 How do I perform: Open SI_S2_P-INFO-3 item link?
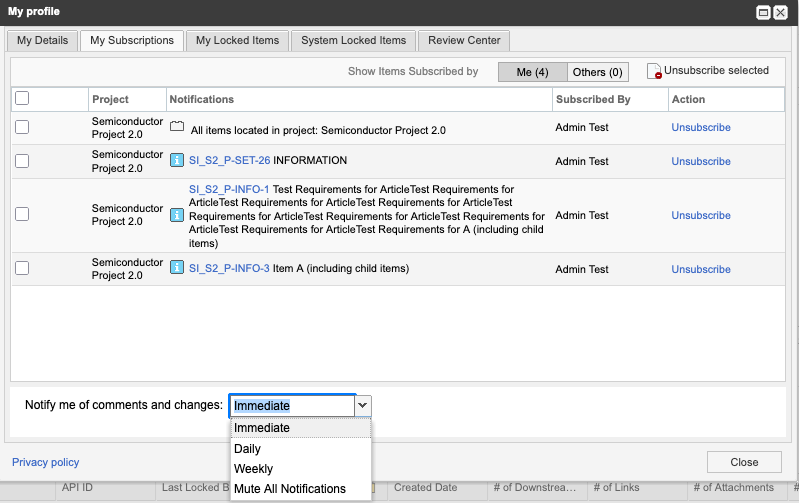point(229,268)
